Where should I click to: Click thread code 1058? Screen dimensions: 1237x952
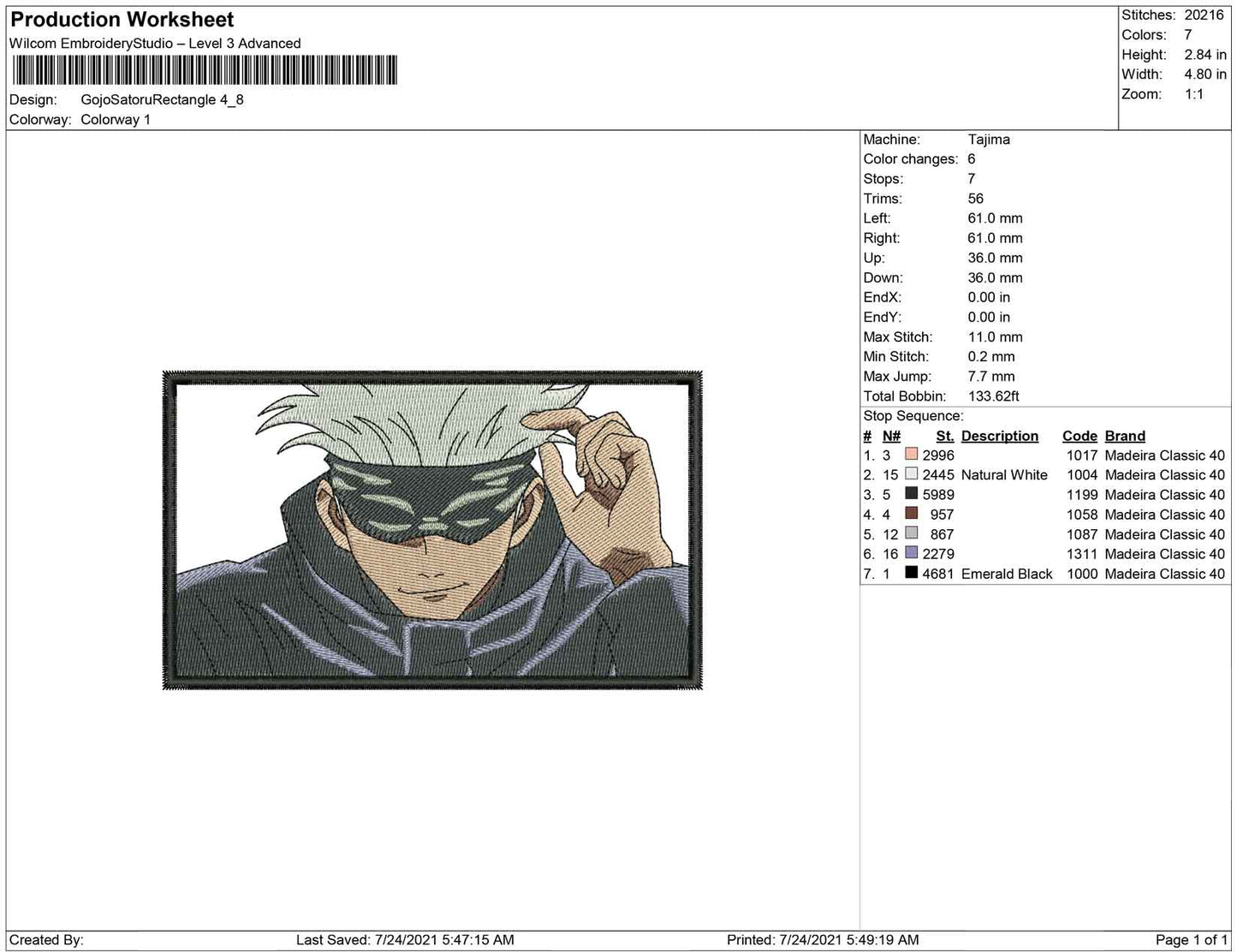(1082, 515)
